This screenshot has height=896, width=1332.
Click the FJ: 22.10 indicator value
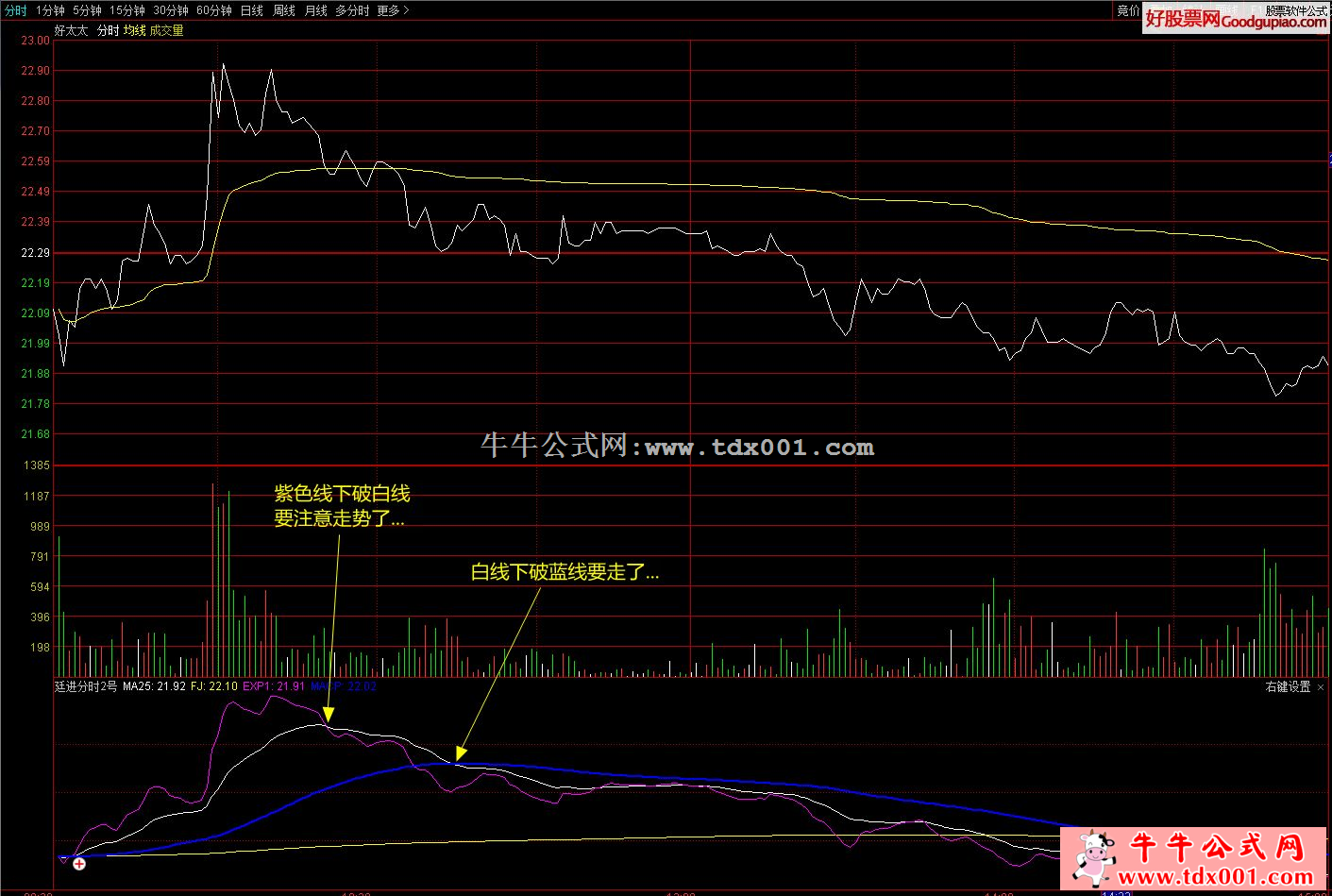point(214,686)
